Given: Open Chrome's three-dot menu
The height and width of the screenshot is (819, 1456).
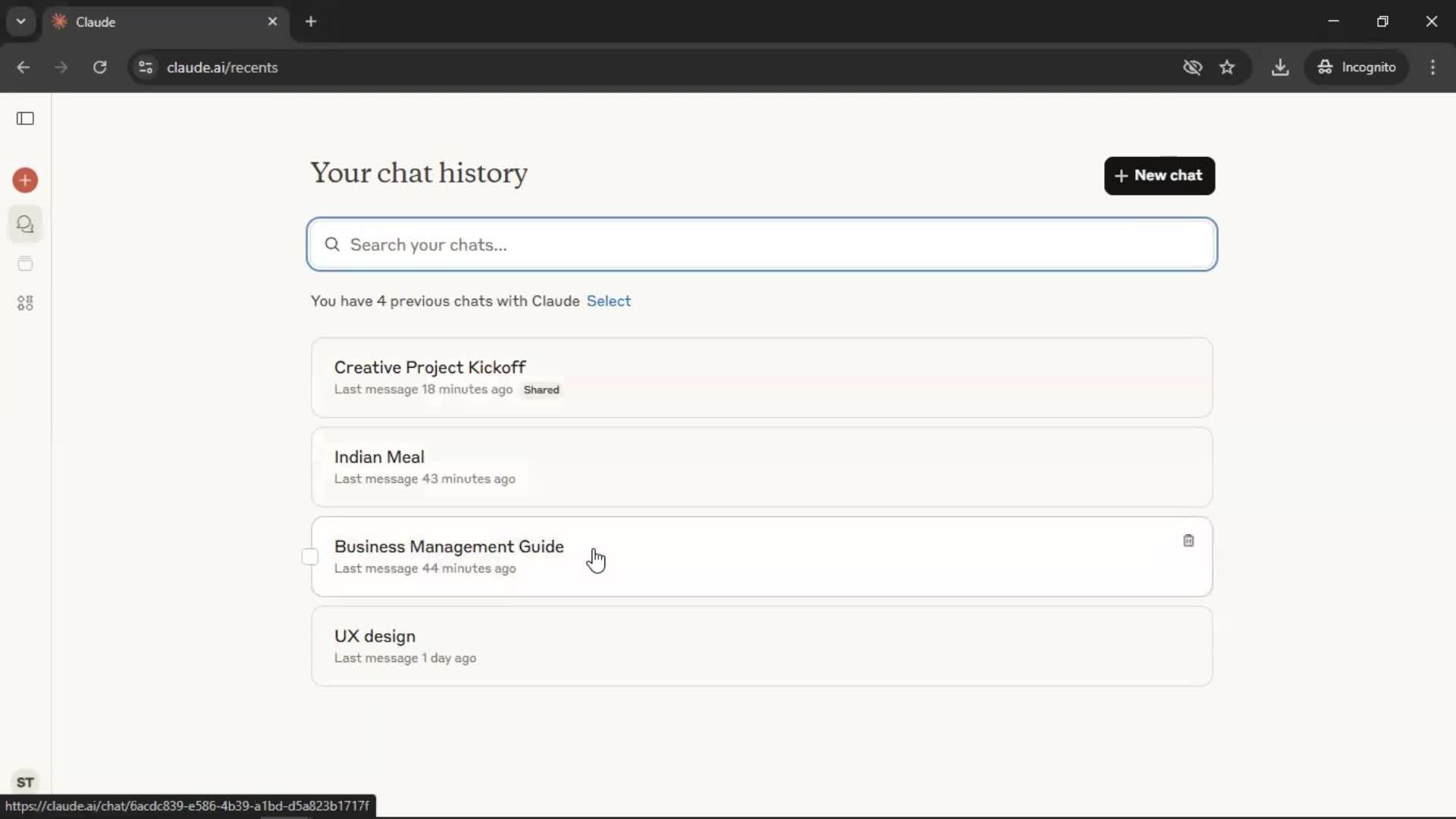Looking at the screenshot, I should pyautogui.click(x=1432, y=67).
